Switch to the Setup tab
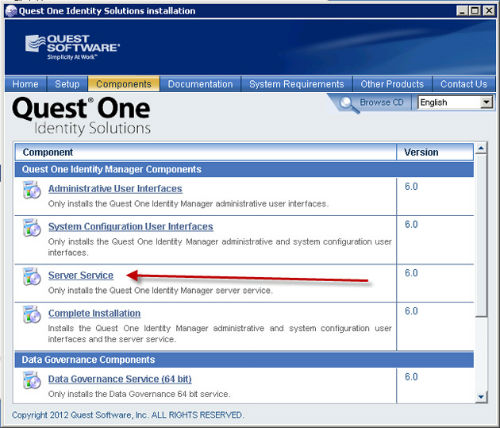500x428 pixels. coord(67,84)
